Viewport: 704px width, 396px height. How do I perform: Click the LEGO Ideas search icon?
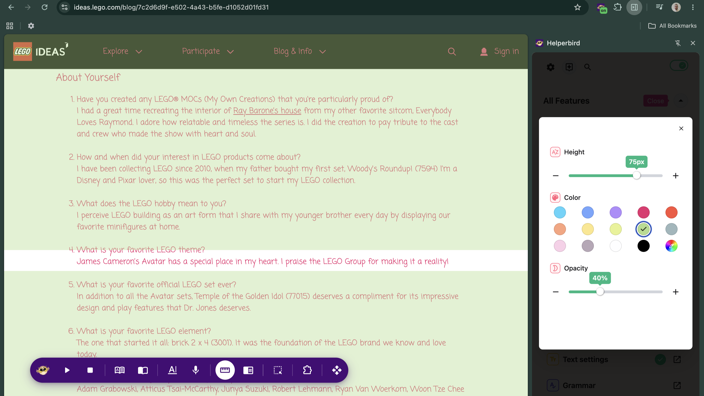tap(452, 52)
